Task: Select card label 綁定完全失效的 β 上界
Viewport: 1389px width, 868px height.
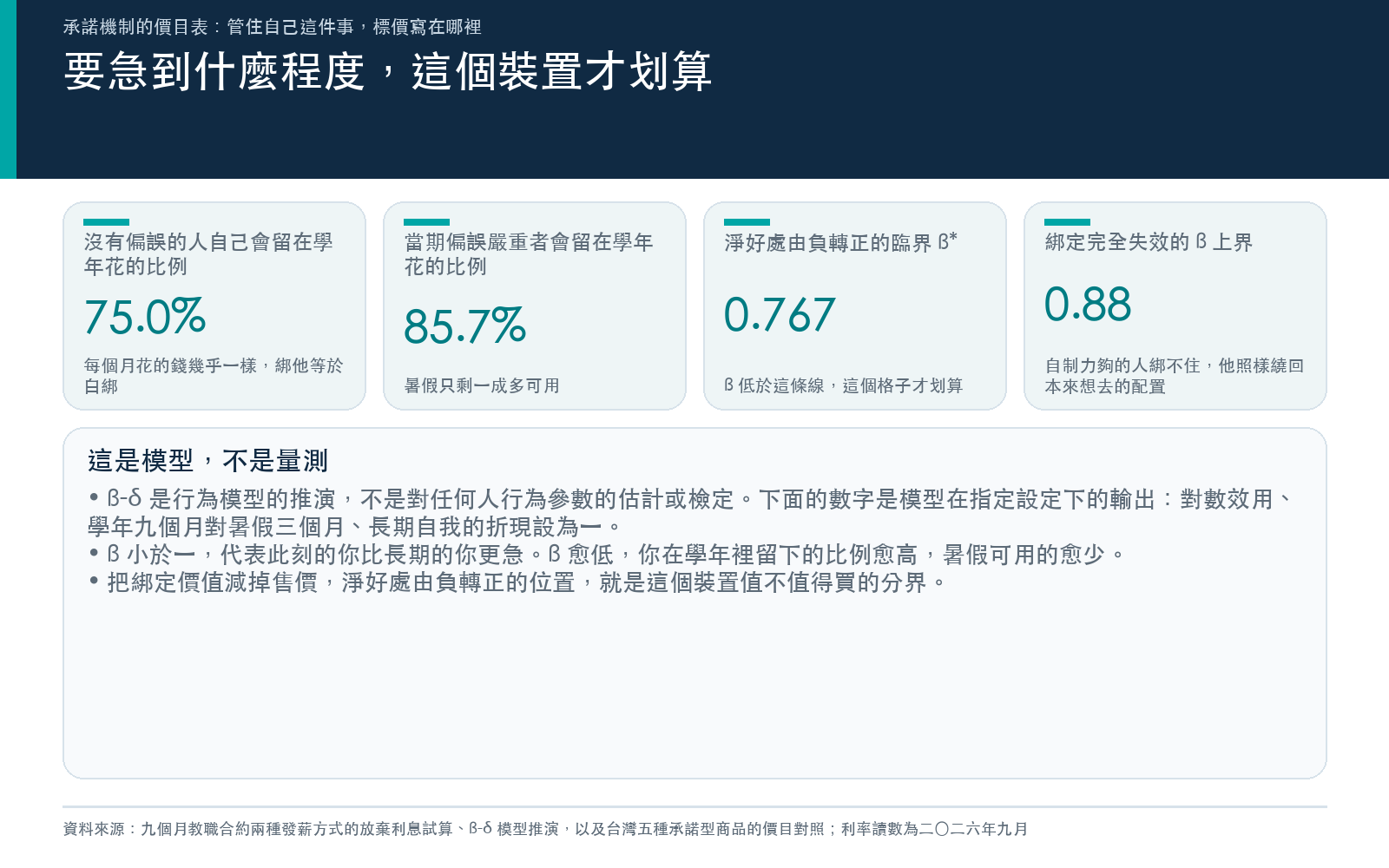Action: click(x=1149, y=242)
